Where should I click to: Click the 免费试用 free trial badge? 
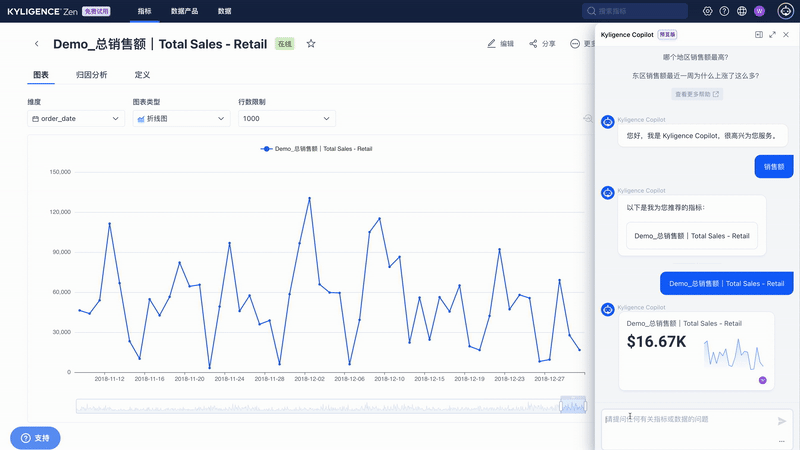click(96, 11)
